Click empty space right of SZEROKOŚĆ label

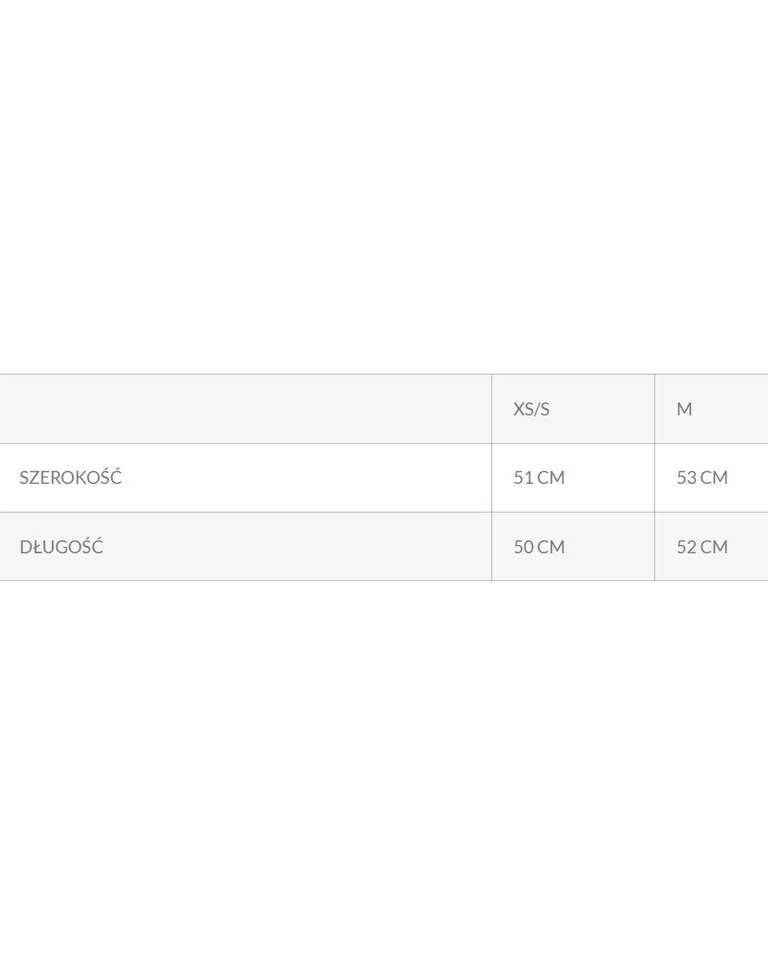pyautogui.click(x=300, y=478)
